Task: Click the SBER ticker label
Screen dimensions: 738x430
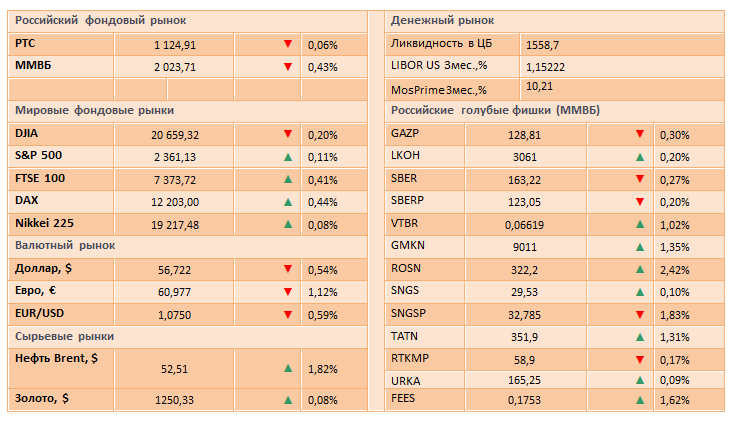Action: tap(406, 179)
